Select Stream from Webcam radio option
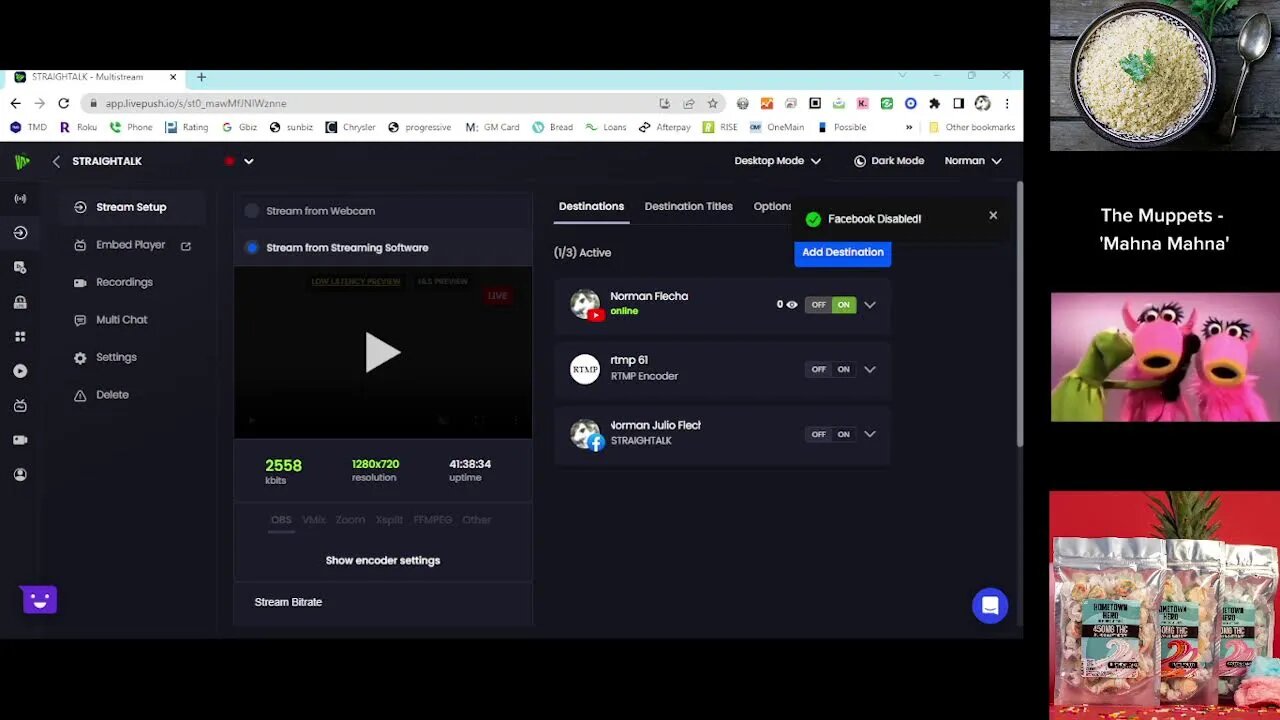The width and height of the screenshot is (1280, 720). point(252,211)
